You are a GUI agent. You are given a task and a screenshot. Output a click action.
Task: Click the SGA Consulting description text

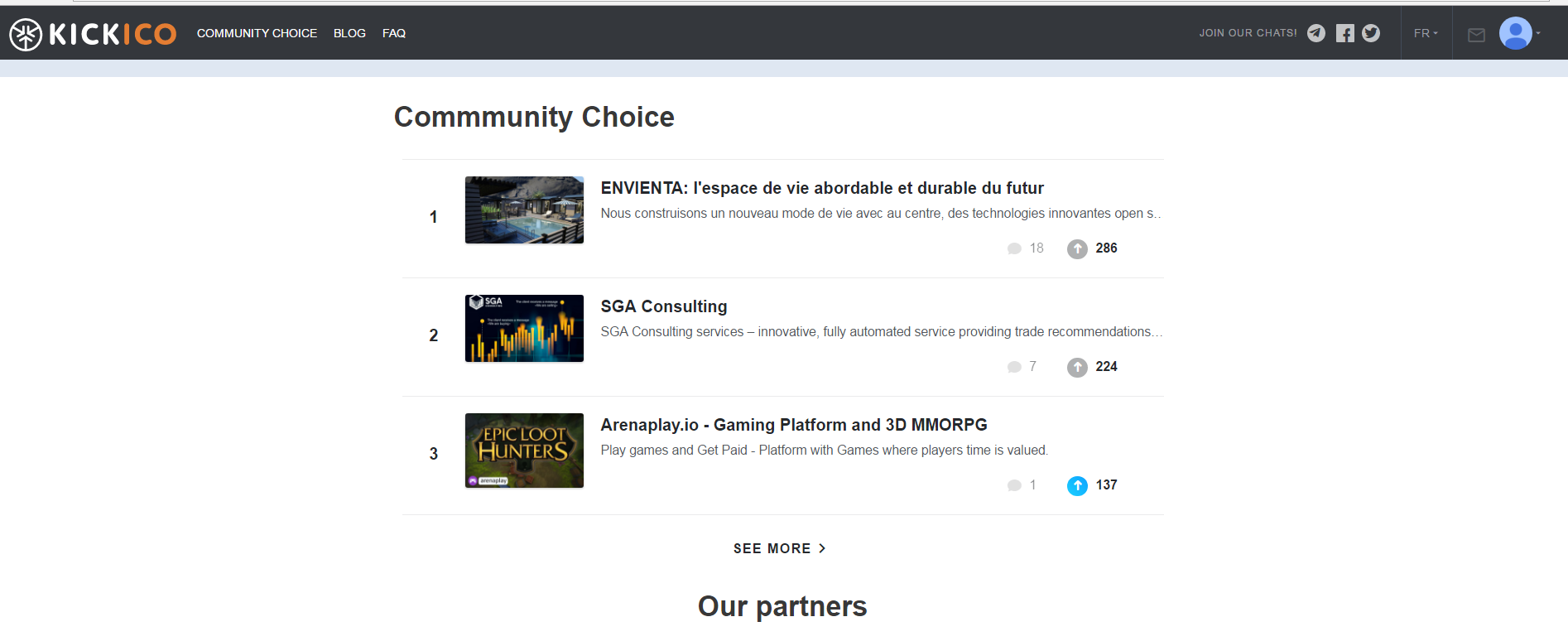click(x=882, y=332)
